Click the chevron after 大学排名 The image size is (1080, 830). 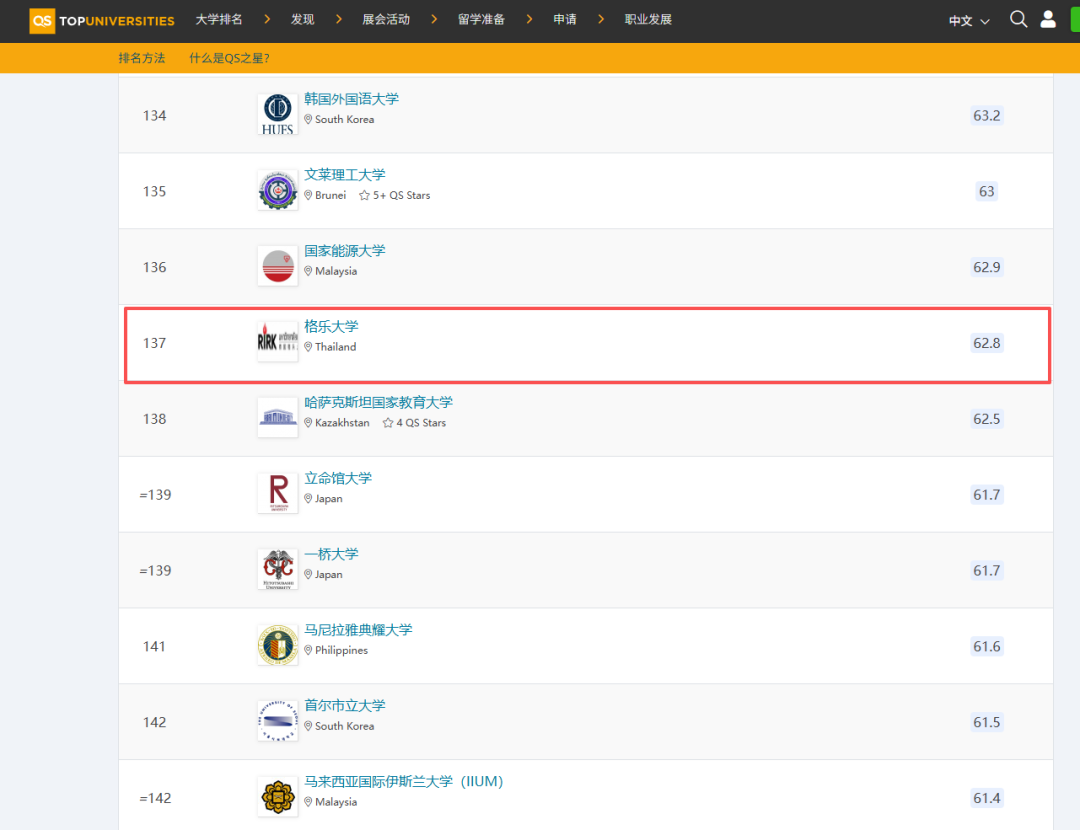pyautogui.click(x=266, y=18)
